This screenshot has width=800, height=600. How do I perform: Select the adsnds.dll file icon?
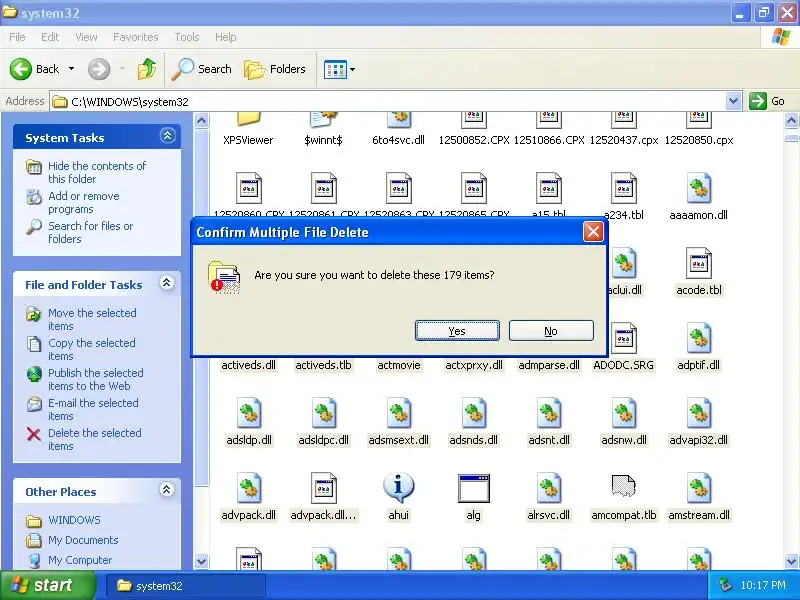[474, 413]
